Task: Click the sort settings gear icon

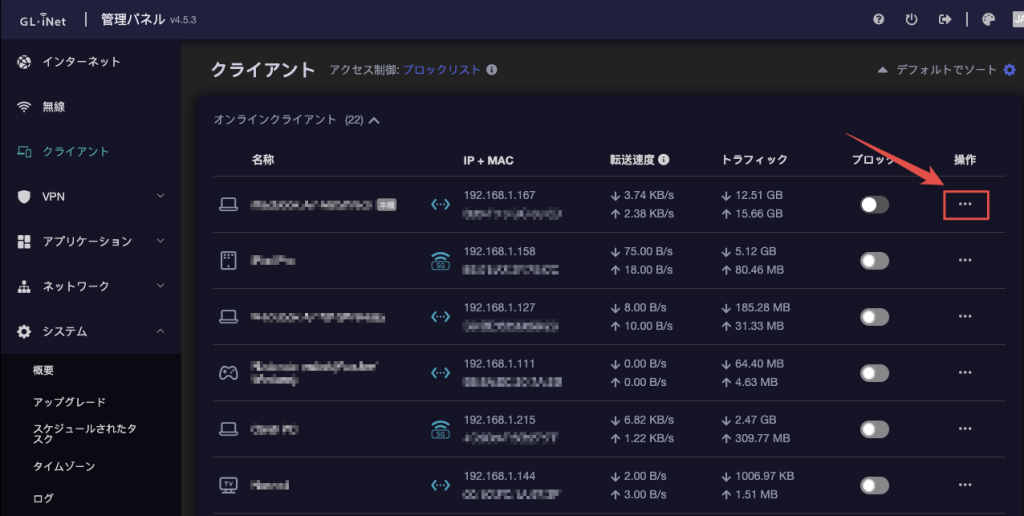Action: (x=1009, y=70)
